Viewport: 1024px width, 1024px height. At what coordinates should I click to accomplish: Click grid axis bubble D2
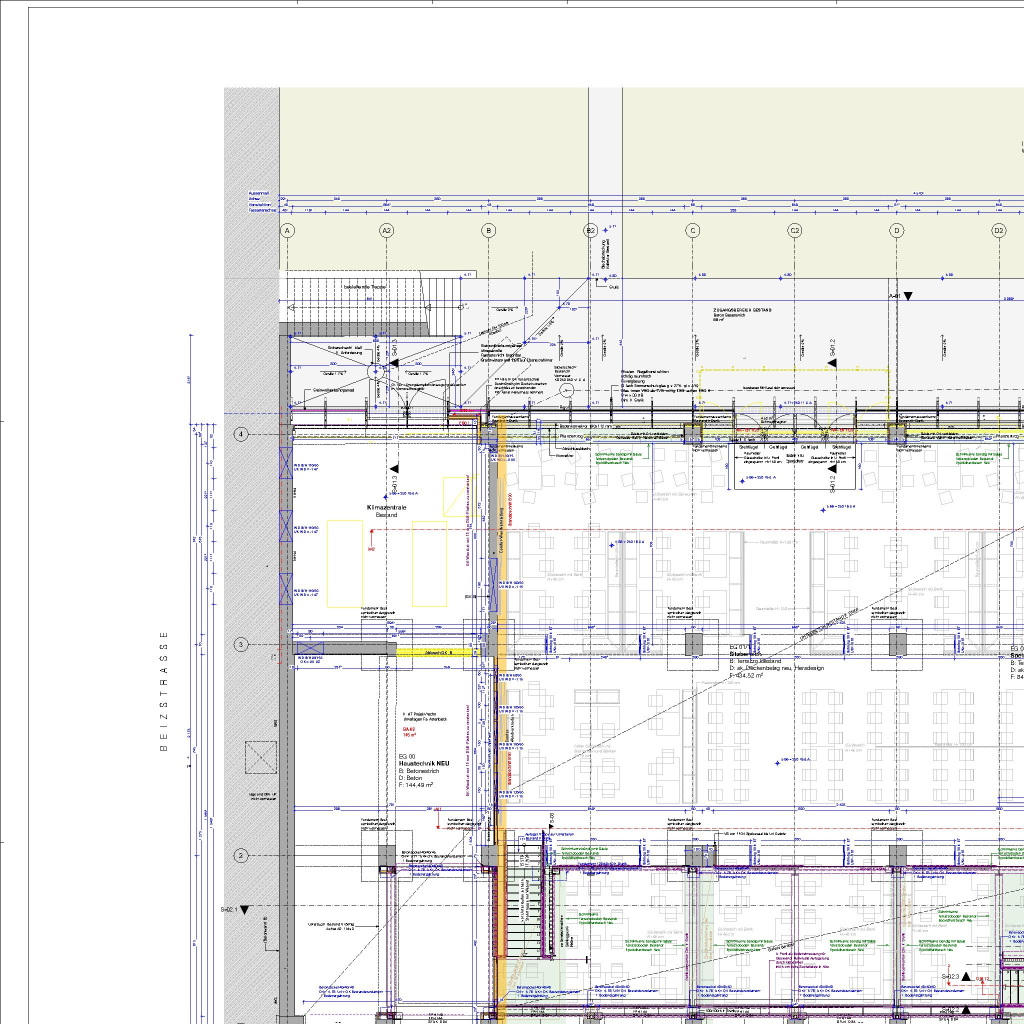click(998, 231)
